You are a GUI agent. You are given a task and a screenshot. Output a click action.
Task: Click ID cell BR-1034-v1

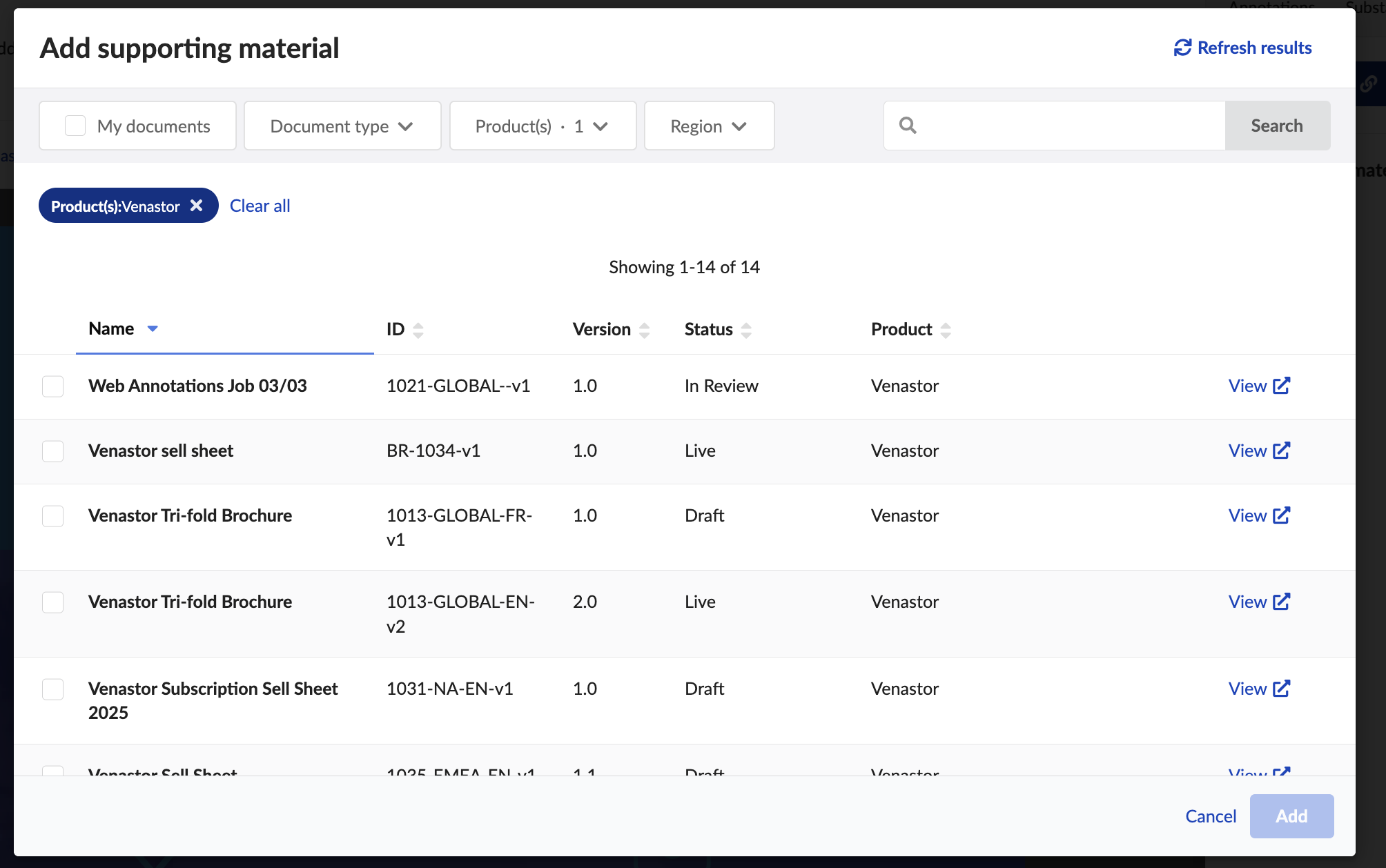click(x=433, y=451)
